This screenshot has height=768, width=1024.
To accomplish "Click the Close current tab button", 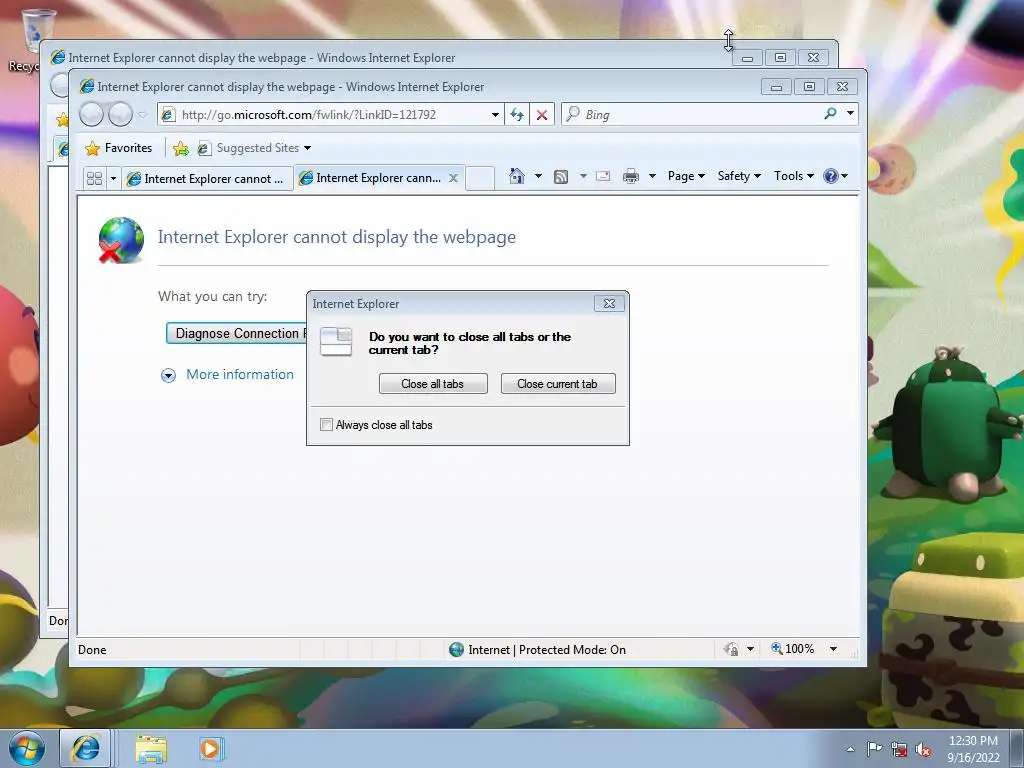I will (558, 383).
